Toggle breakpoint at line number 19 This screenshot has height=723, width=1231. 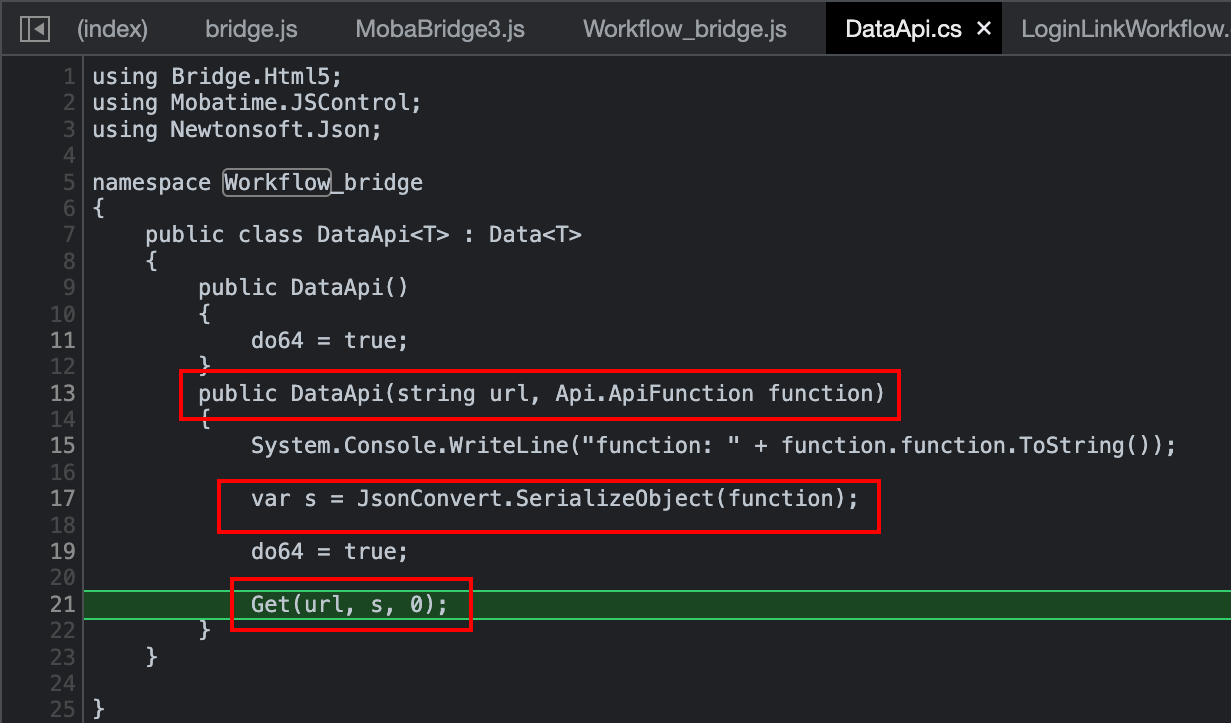[x=62, y=551]
